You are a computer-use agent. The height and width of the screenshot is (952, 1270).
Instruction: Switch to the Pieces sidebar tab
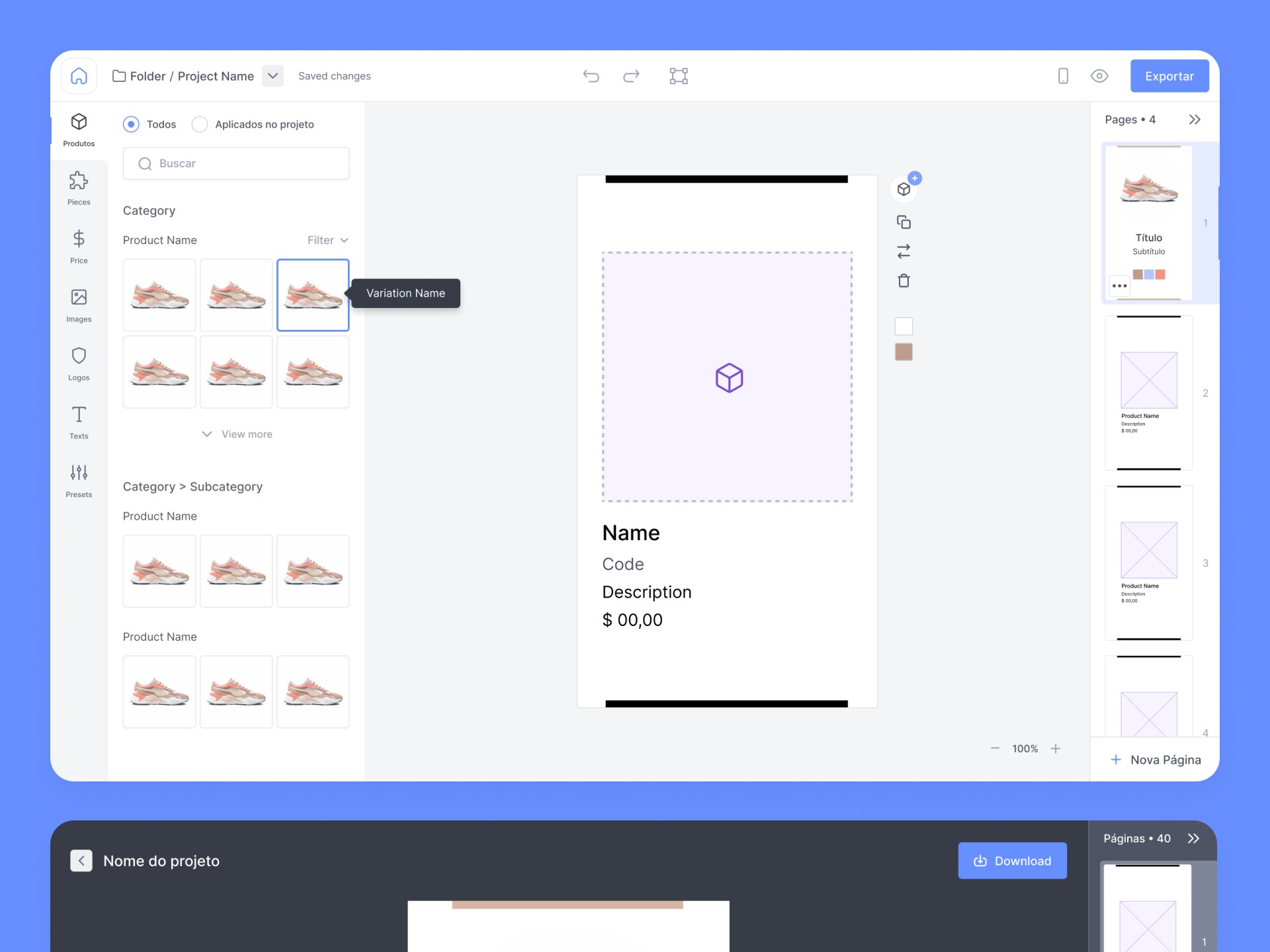(x=79, y=188)
